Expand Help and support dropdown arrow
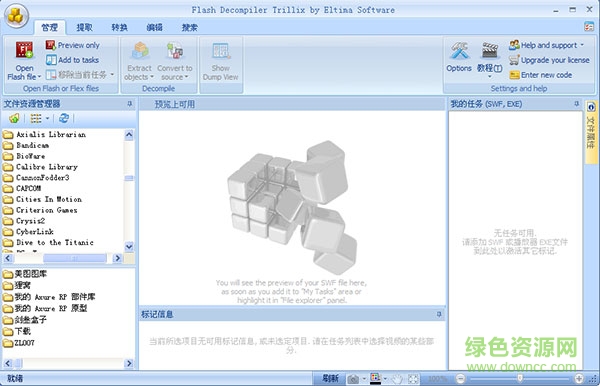 coord(582,45)
